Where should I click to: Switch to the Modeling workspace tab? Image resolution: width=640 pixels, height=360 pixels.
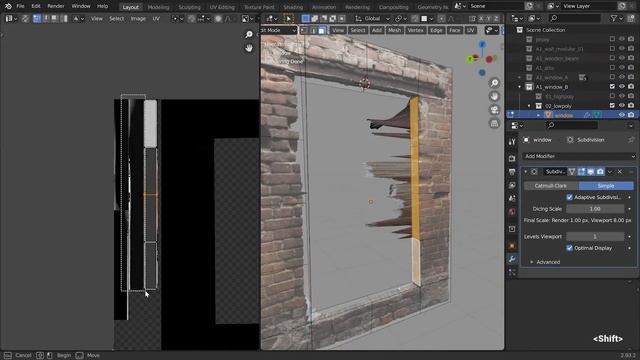(x=158, y=7)
